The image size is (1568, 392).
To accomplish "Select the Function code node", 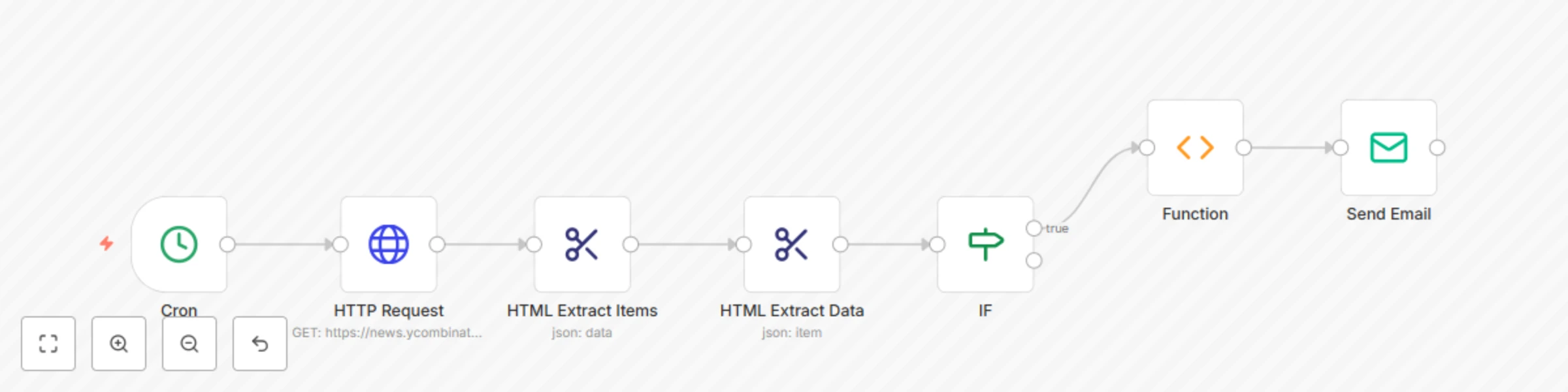I will coord(1194,148).
